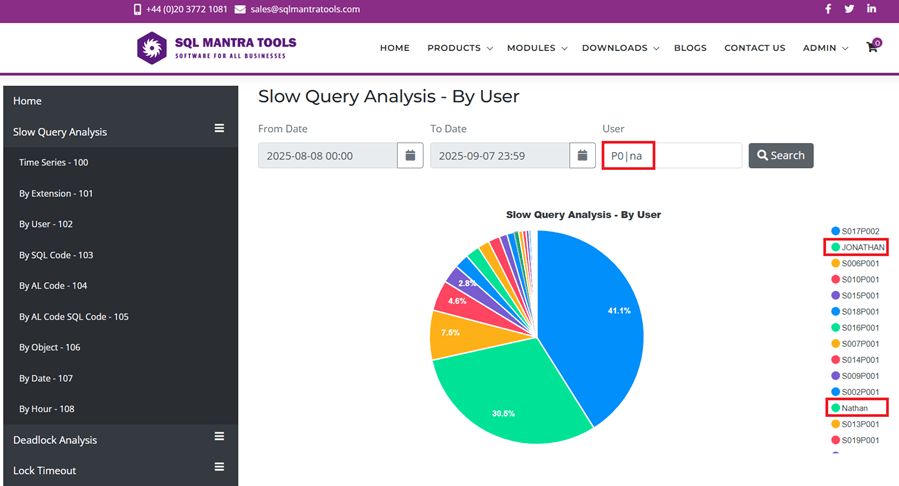The height and width of the screenshot is (486, 899).
Task: Open the Admin dropdown menu
Action: (825, 48)
